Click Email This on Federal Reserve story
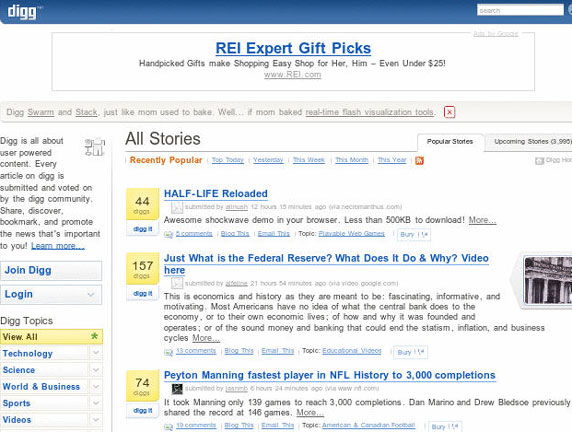Image resolution: width=572 pixels, height=432 pixels. point(278,351)
